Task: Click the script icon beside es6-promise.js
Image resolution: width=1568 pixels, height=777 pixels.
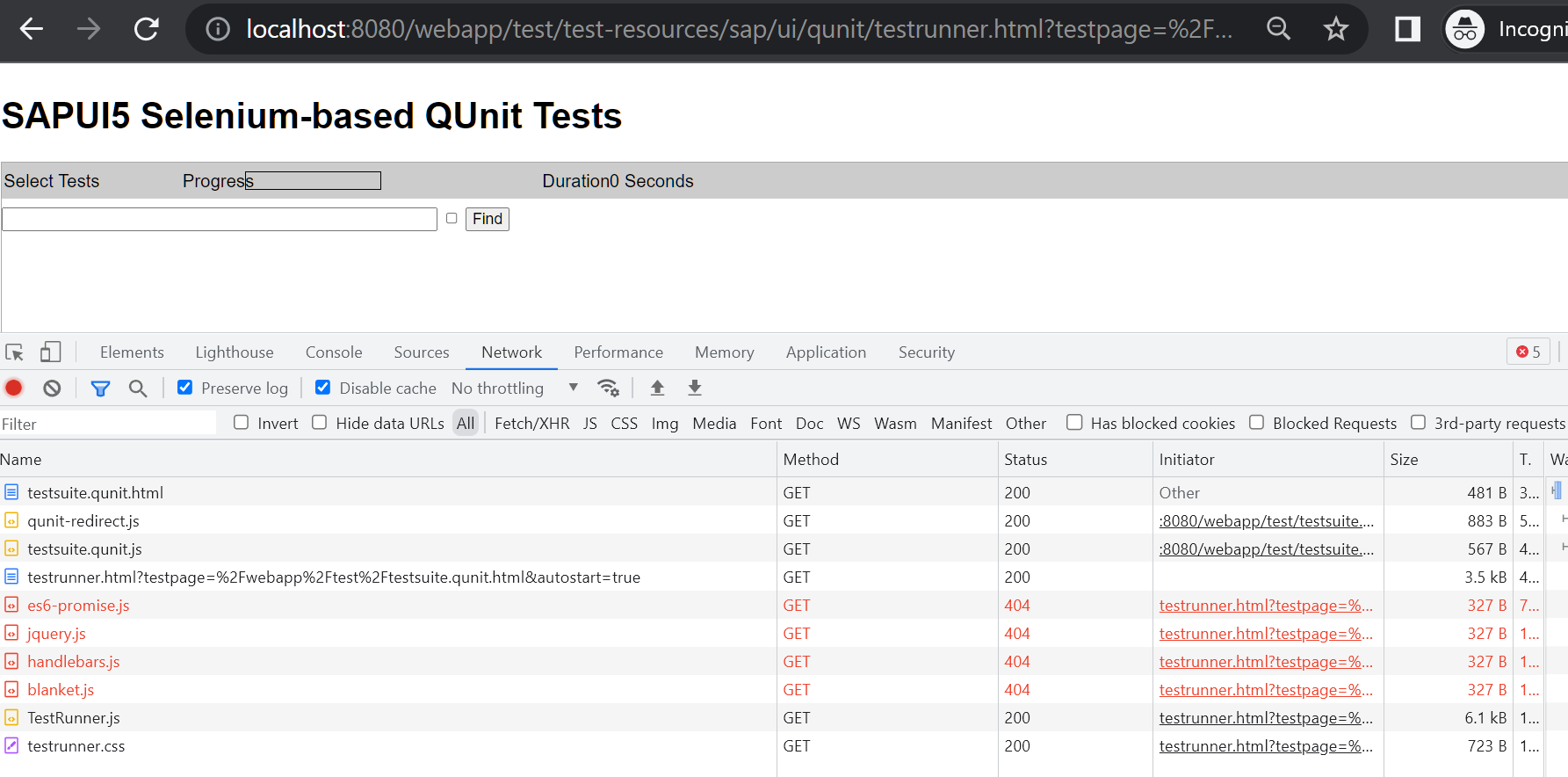Action: tap(11, 605)
